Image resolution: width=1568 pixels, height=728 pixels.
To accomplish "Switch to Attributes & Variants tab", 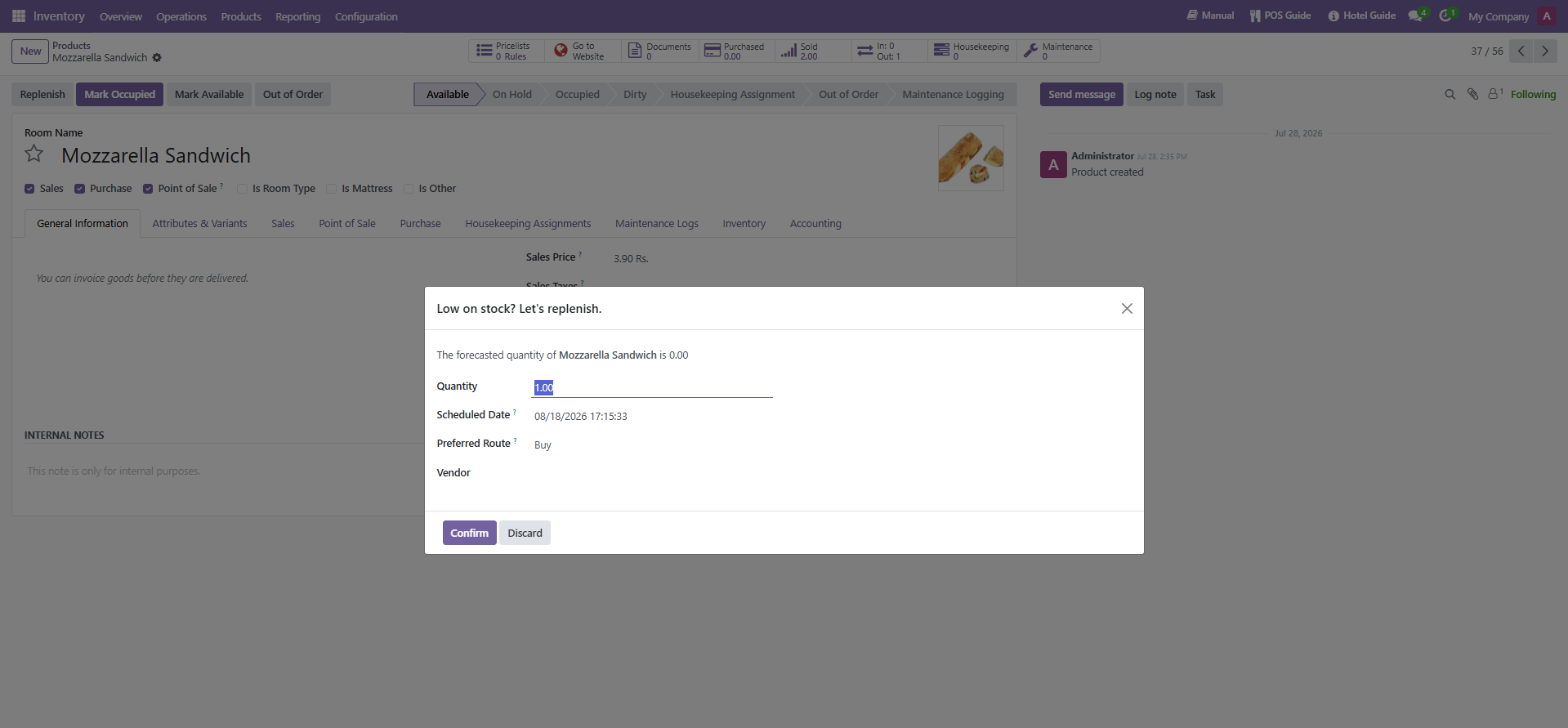I will (x=199, y=223).
